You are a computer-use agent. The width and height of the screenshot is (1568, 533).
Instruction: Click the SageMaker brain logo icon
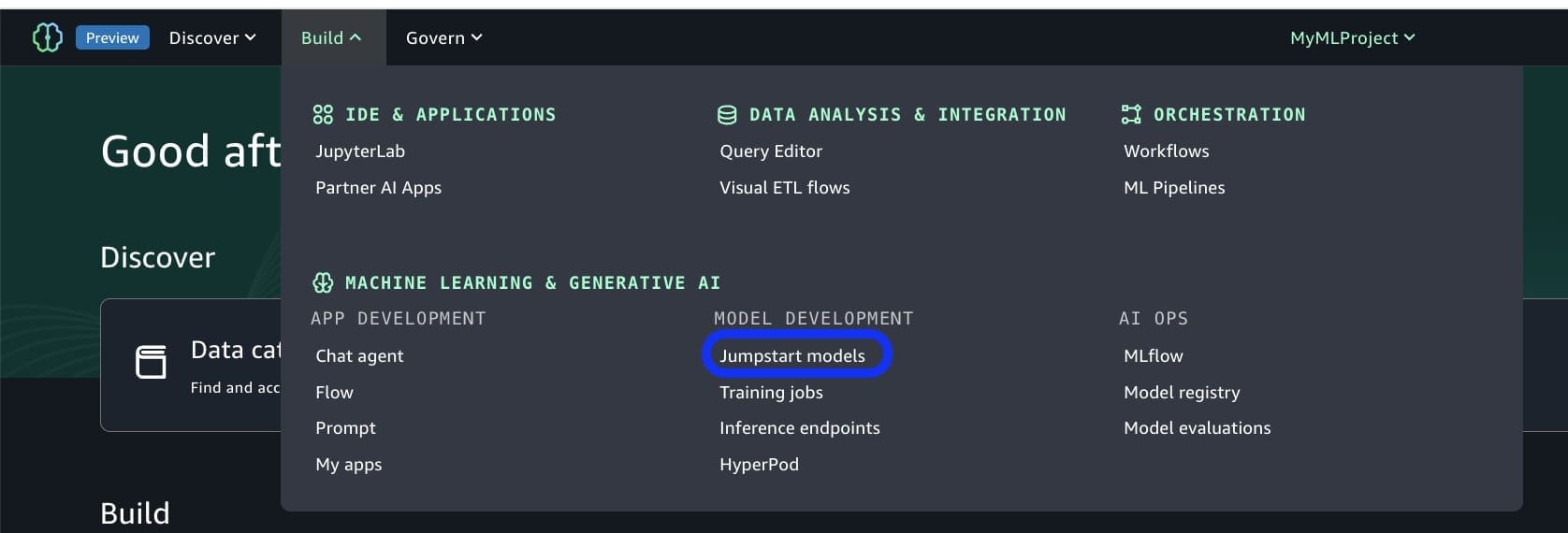(x=48, y=37)
